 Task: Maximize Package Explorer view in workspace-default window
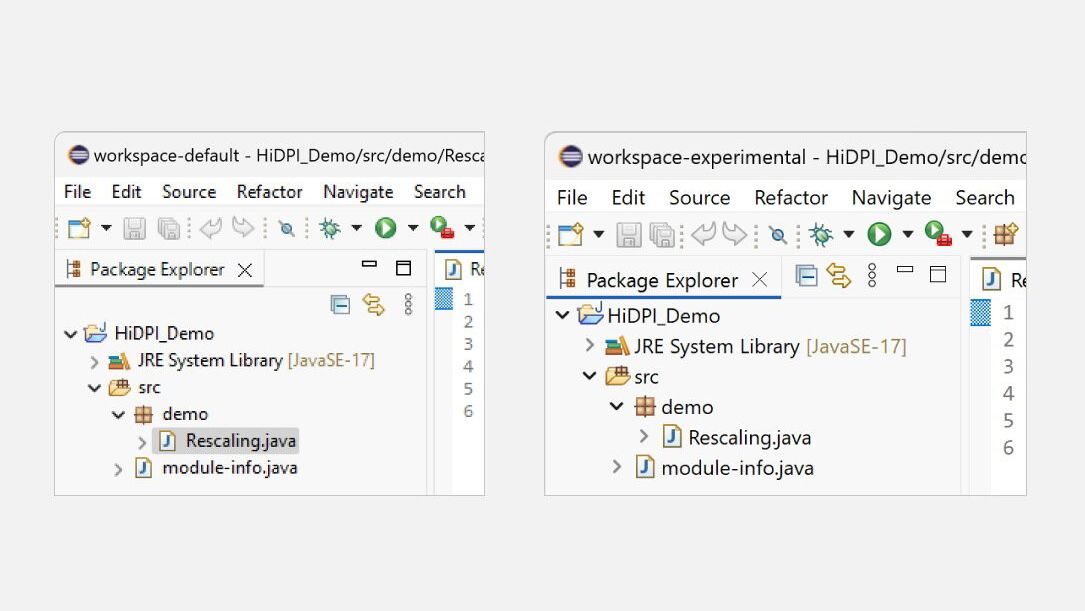tap(403, 268)
